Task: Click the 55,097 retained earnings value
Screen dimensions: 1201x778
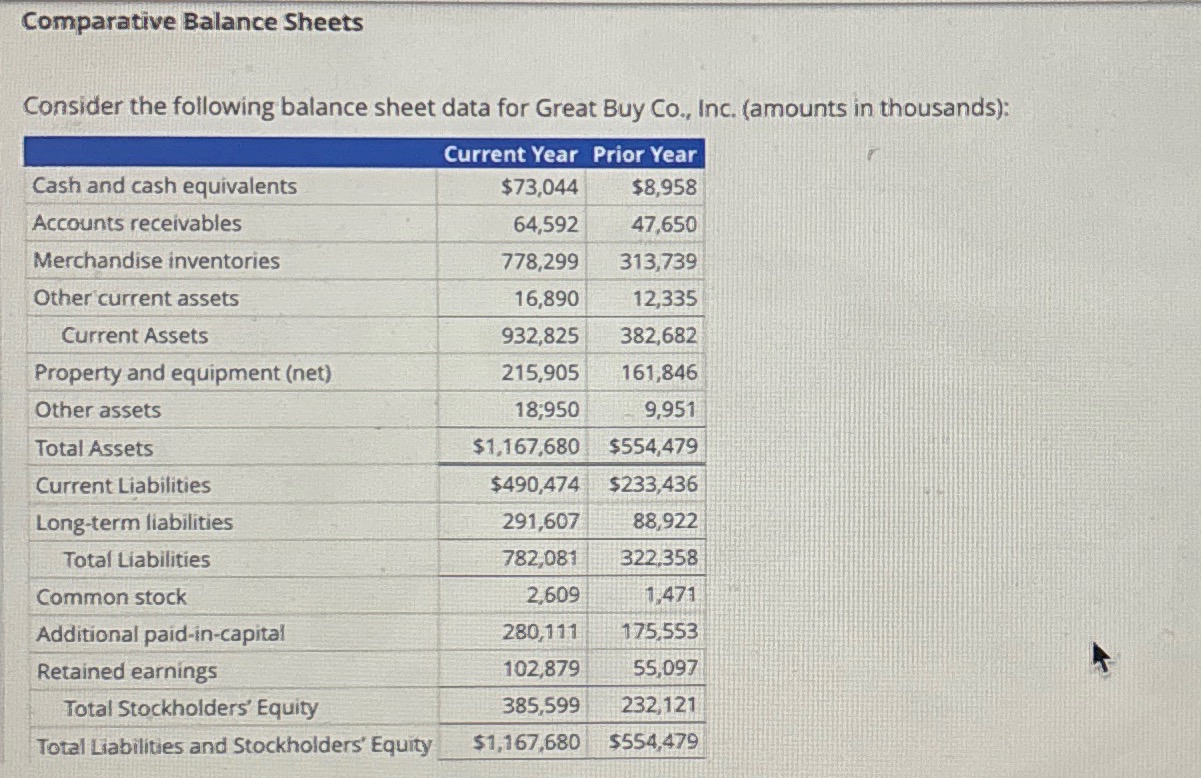Action: pyautogui.click(x=666, y=669)
